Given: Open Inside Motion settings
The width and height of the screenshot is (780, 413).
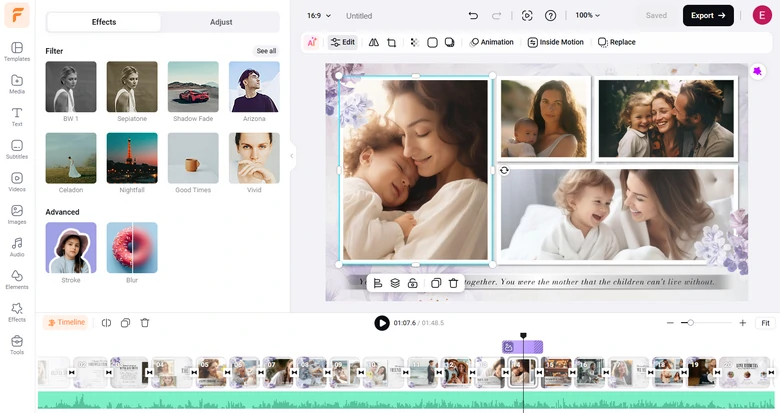Looking at the screenshot, I should point(556,42).
